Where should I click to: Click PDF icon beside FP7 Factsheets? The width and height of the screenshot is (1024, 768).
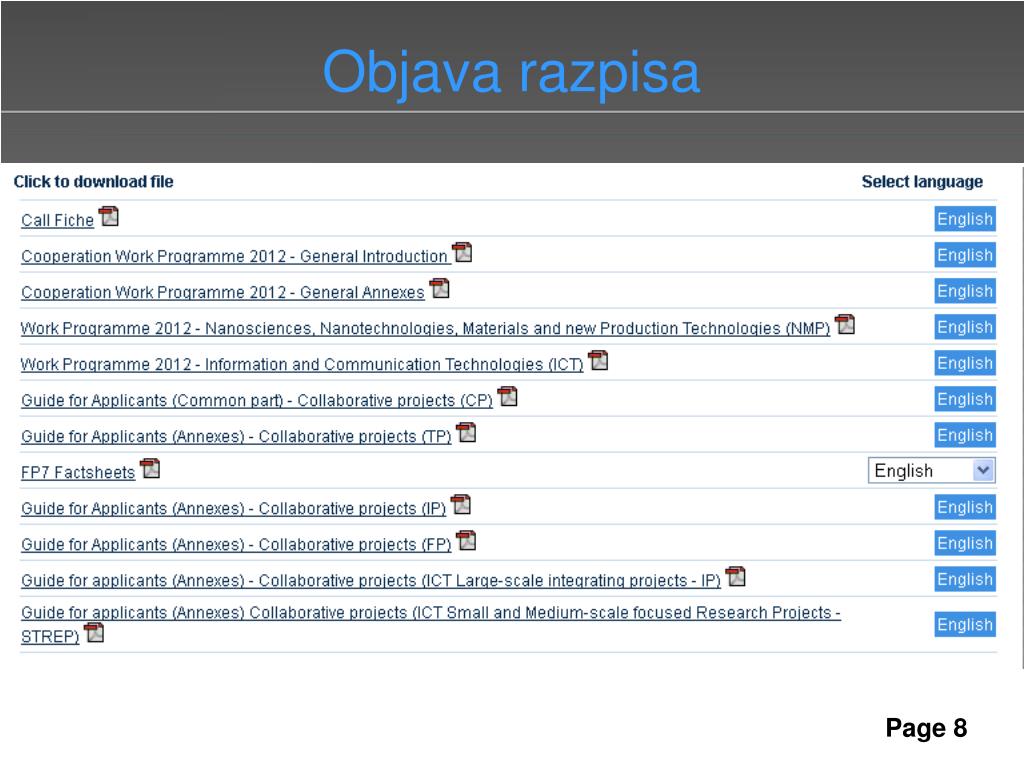150,469
